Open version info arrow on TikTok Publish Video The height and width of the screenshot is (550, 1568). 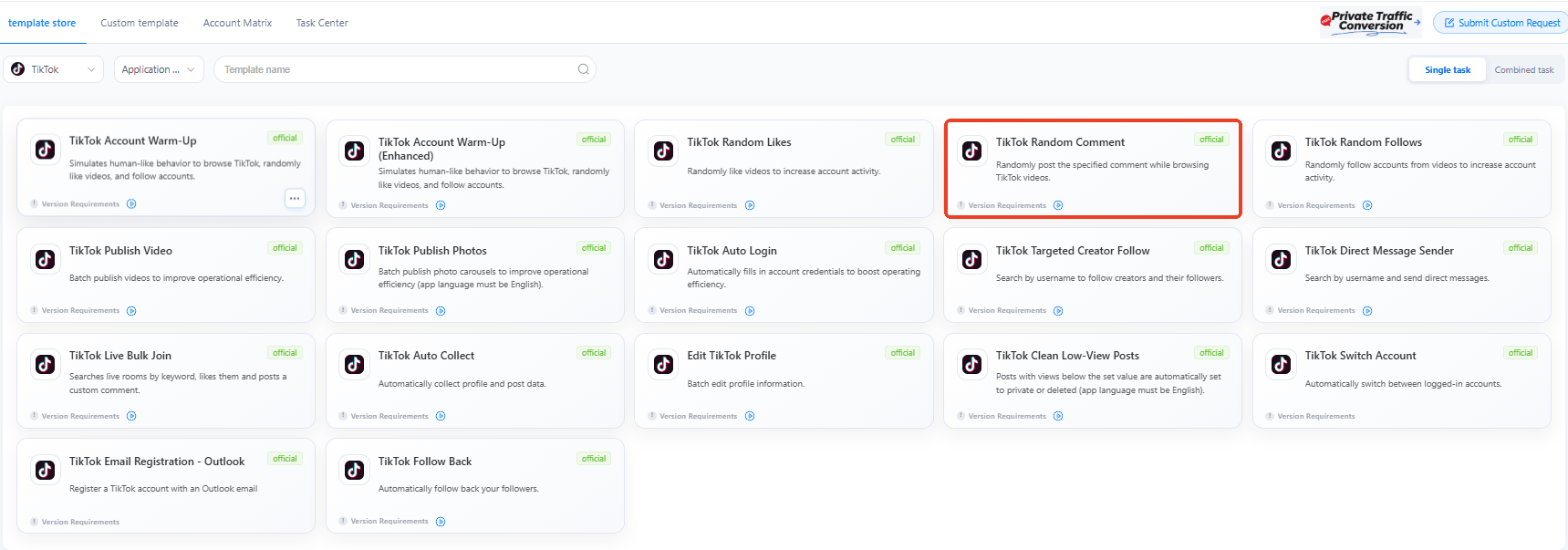pyautogui.click(x=131, y=311)
